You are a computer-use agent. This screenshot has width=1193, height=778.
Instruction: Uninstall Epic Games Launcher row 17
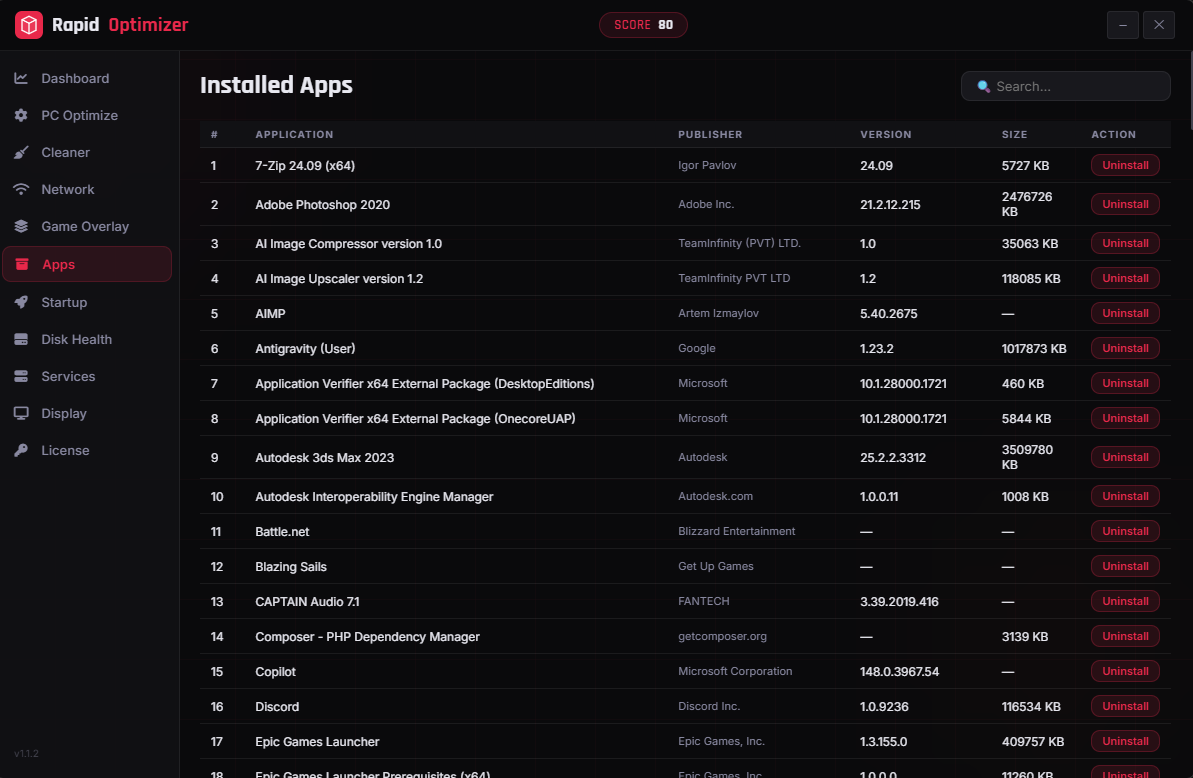(x=1125, y=741)
